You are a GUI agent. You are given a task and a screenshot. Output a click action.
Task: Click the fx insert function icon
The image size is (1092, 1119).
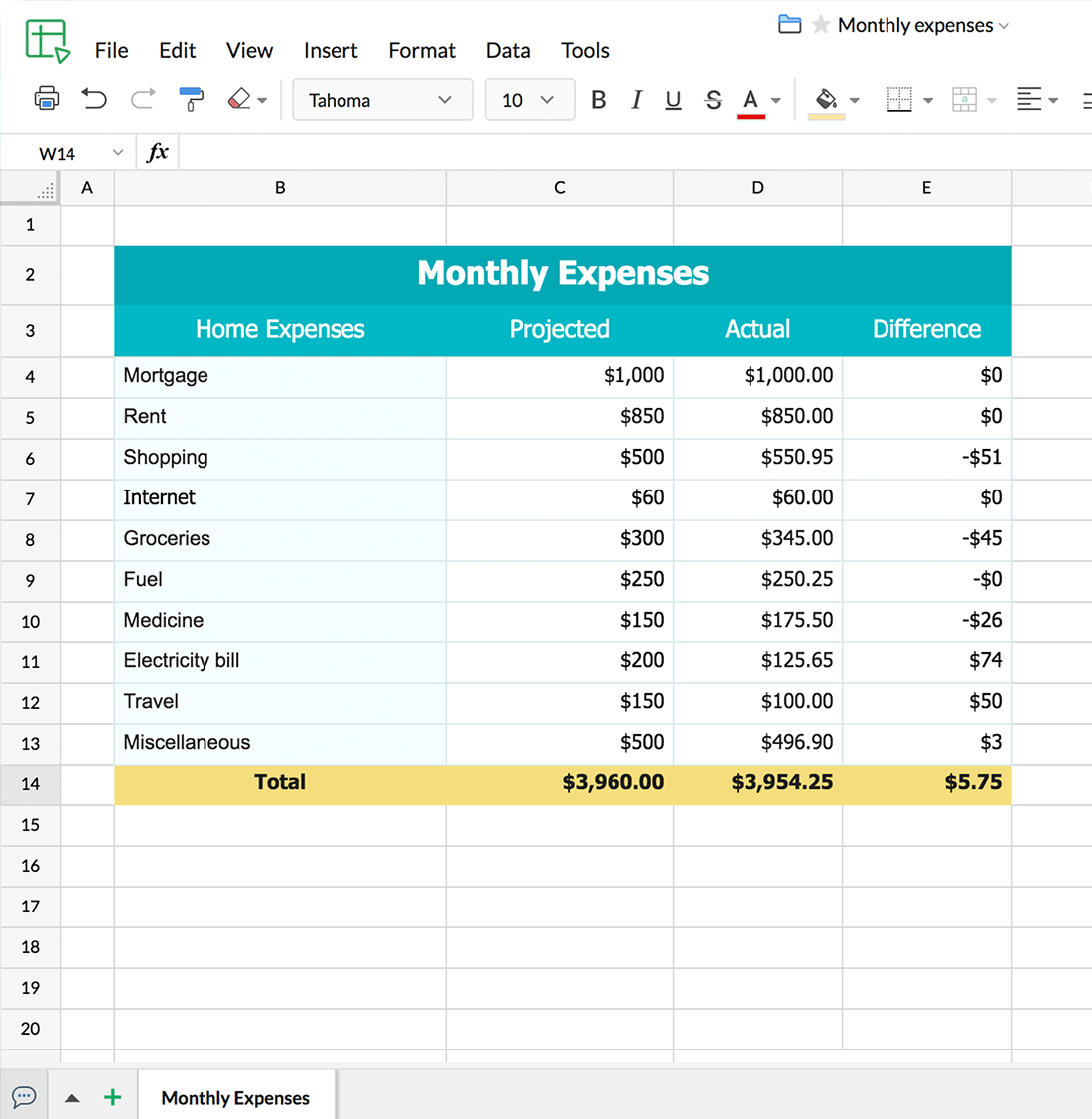(x=158, y=152)
